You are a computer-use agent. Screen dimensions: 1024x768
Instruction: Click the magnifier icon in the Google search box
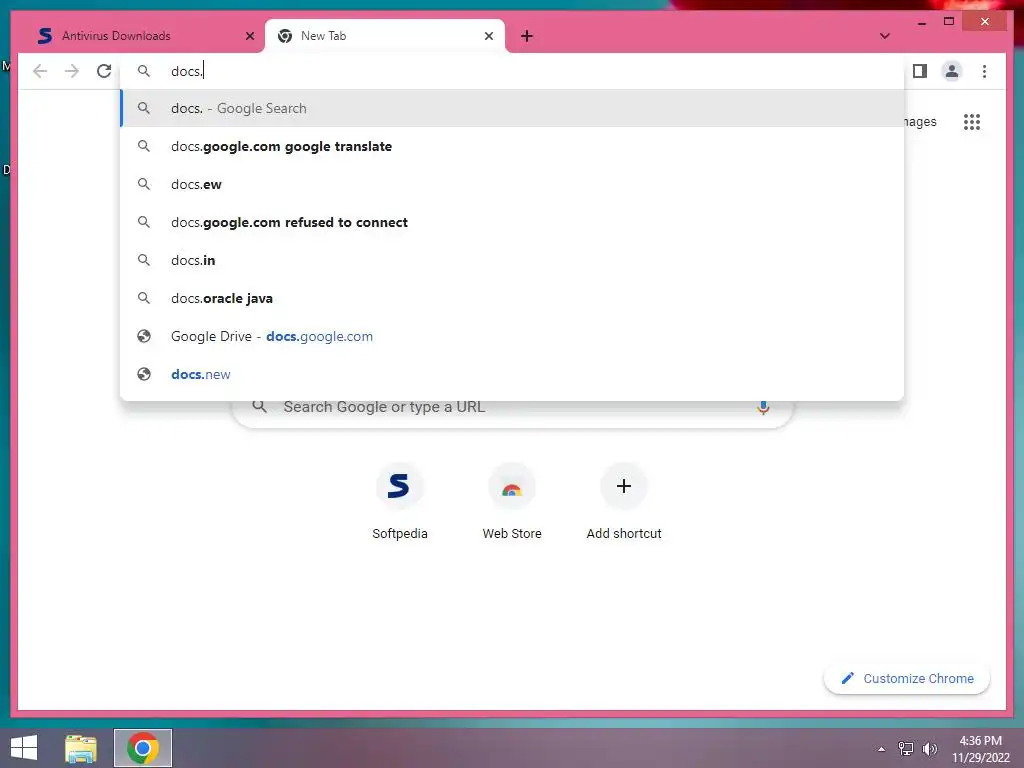click(x=260, y=407)
